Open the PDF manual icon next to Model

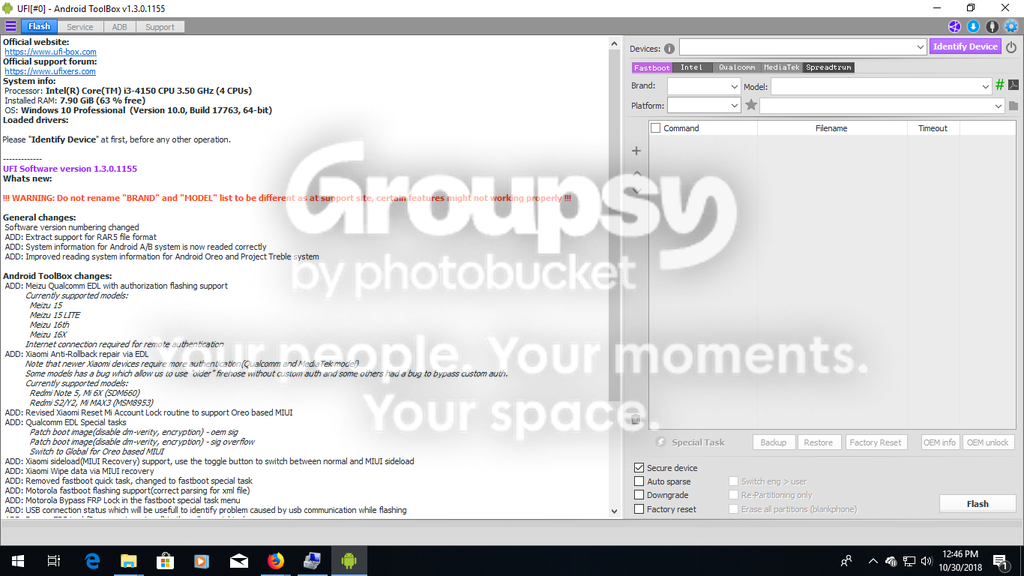point(1013,85)
